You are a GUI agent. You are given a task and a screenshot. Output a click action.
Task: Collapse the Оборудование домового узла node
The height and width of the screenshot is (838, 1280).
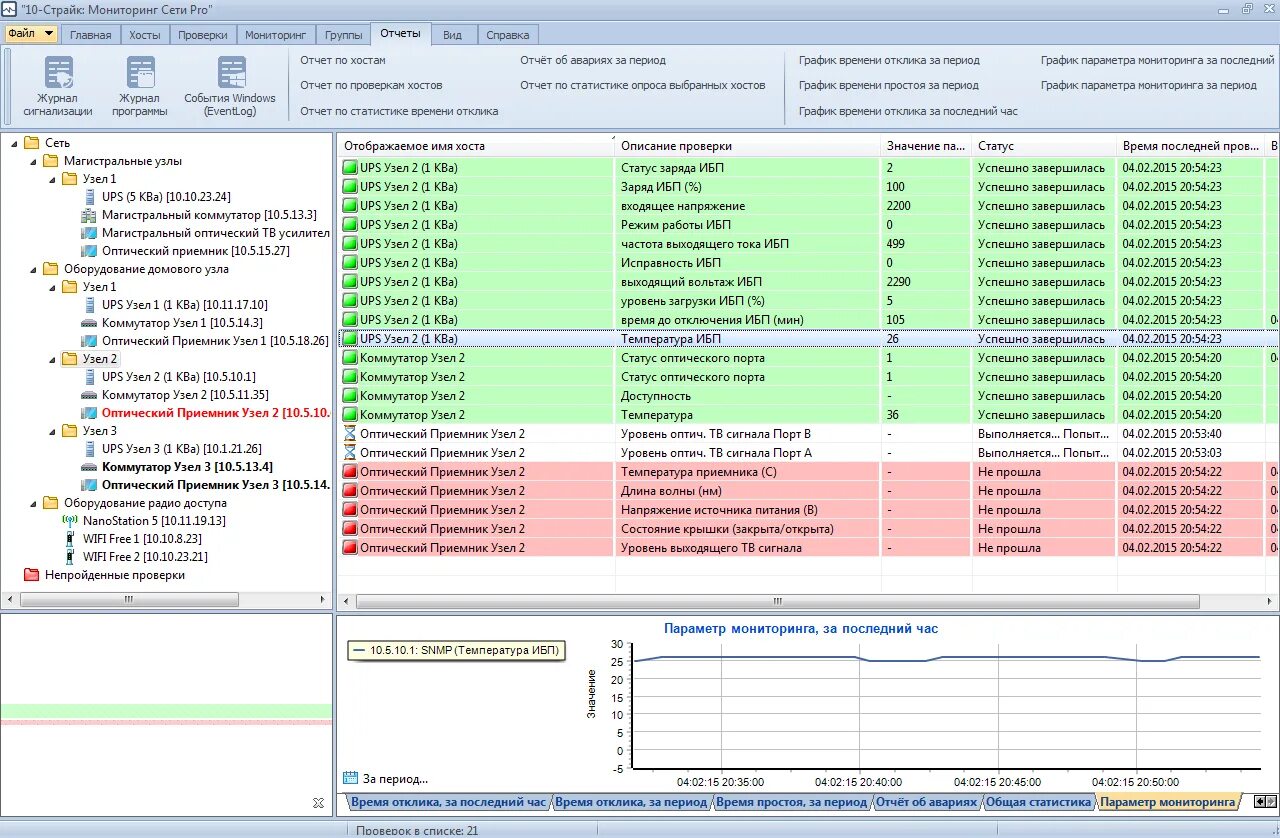[33, 269]
